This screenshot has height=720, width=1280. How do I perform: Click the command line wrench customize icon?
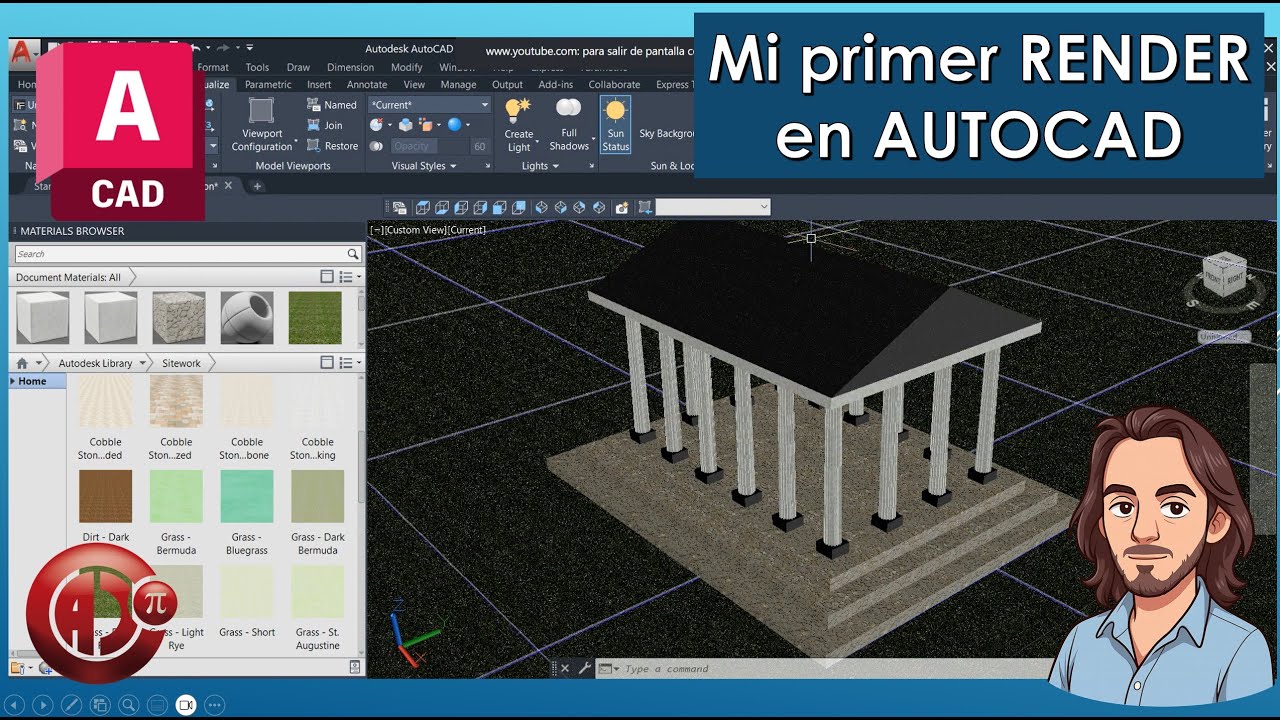click(x=584, y=668)
